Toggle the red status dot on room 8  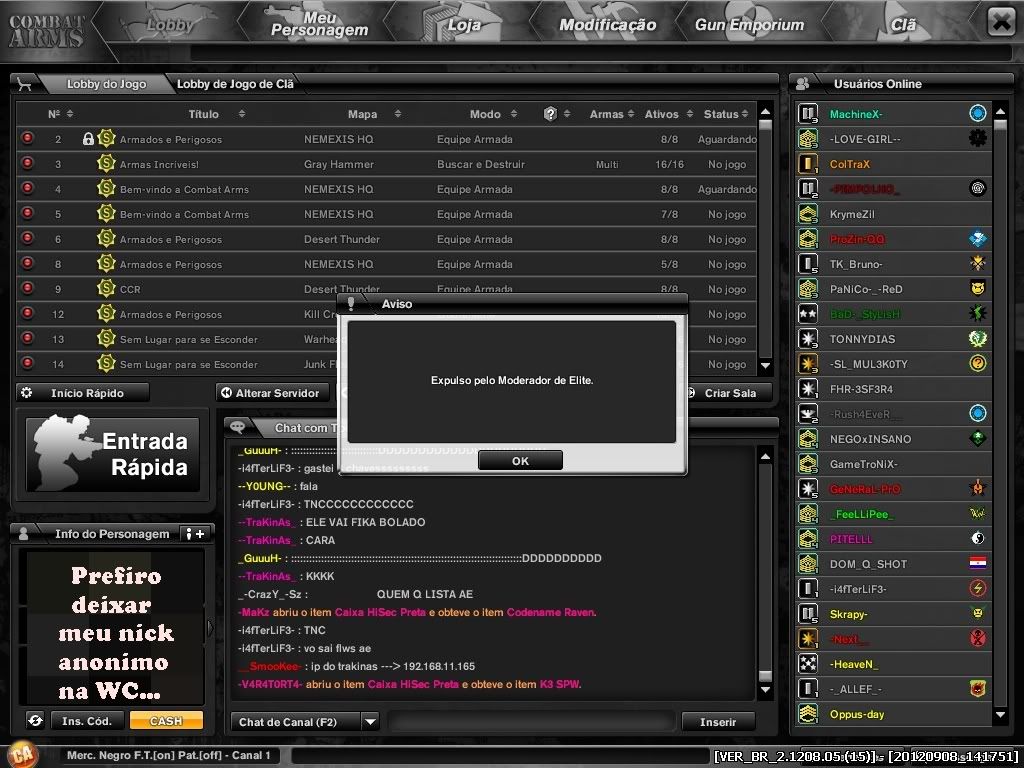point(28,264)
